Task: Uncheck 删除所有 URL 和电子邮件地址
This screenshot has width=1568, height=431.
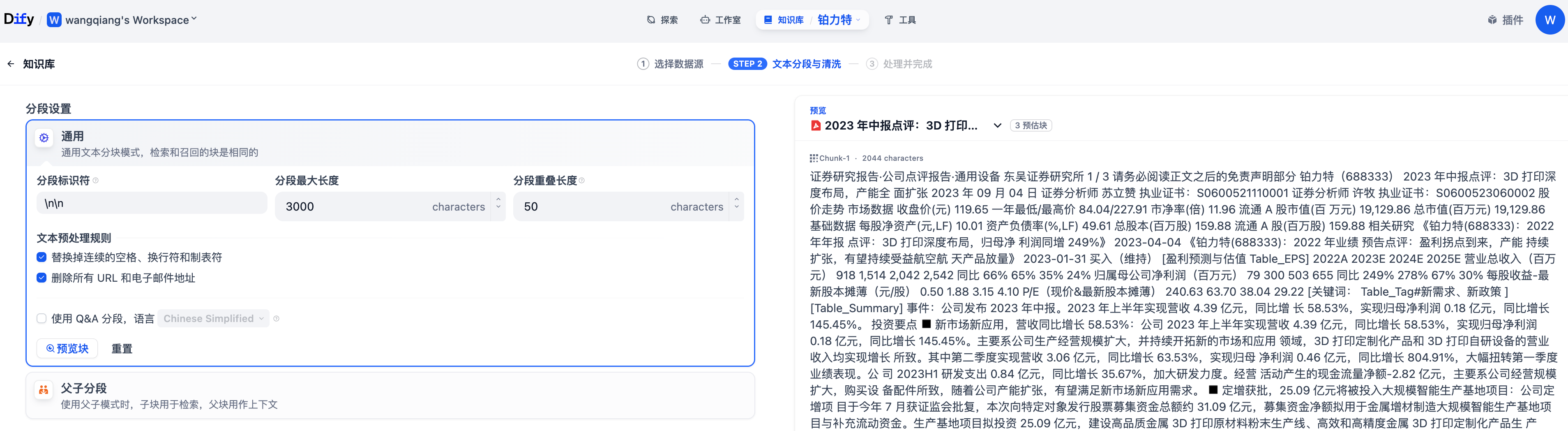Action: tap(42, 277)
